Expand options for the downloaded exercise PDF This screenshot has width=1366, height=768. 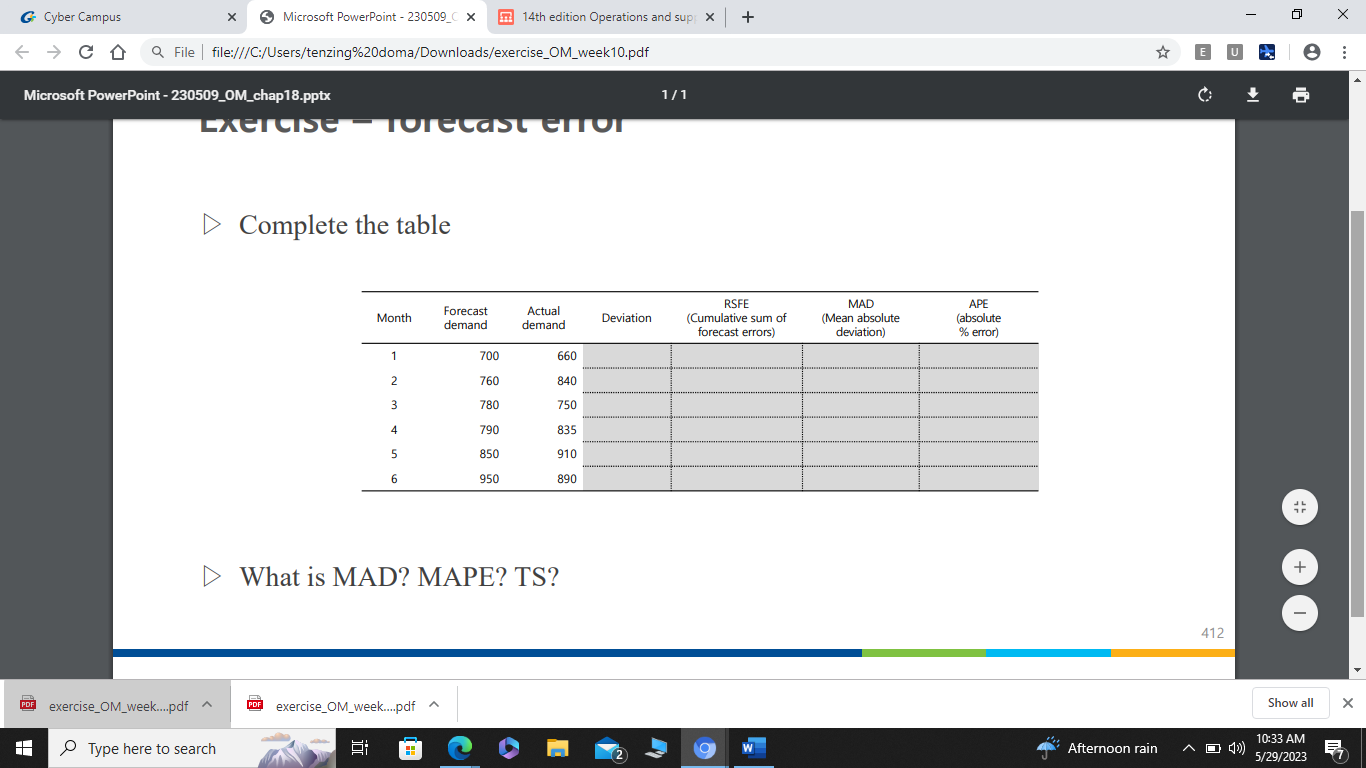pyautogui.click(x=207, y=704)
